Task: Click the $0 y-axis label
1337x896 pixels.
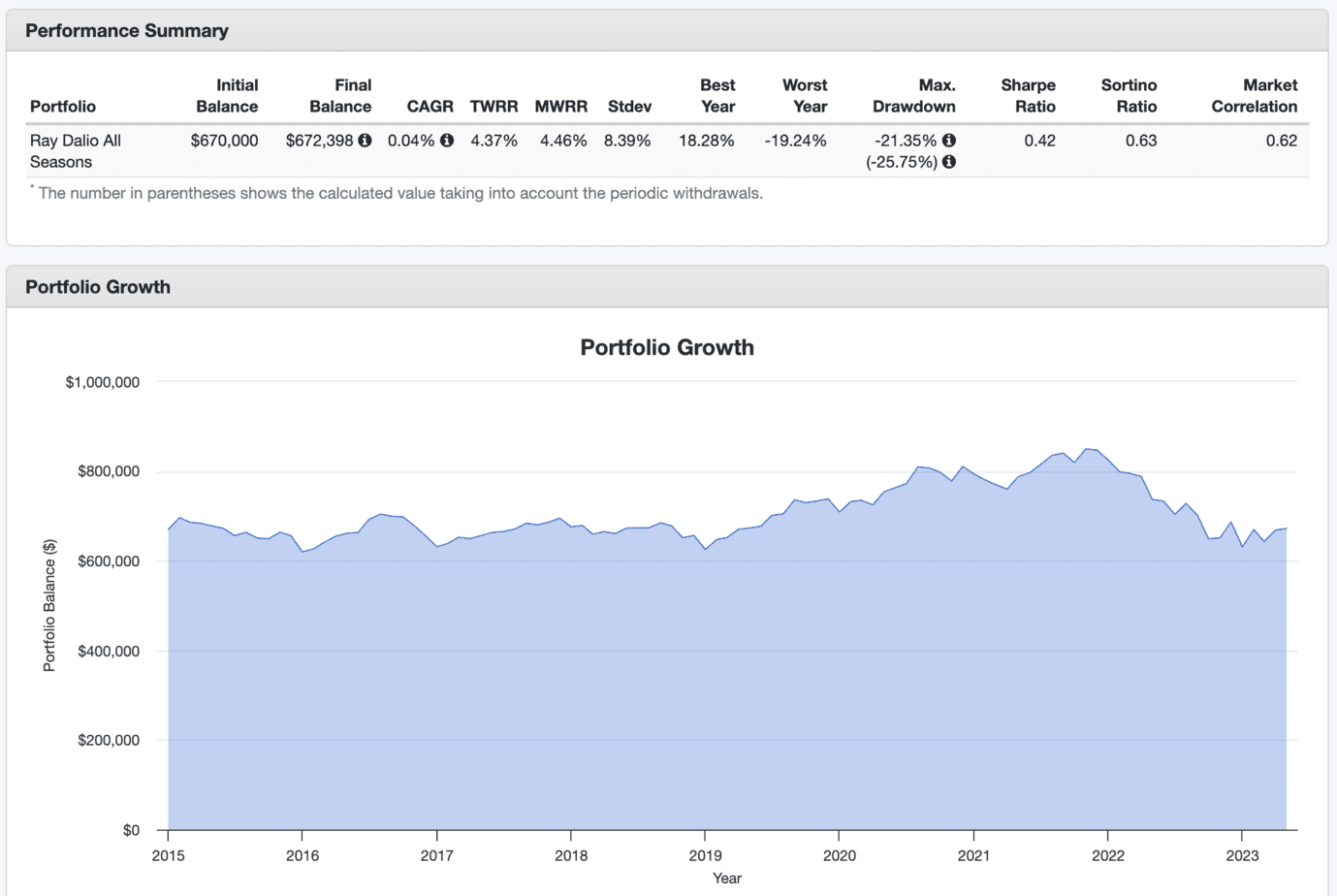Action: coord(131,830)
